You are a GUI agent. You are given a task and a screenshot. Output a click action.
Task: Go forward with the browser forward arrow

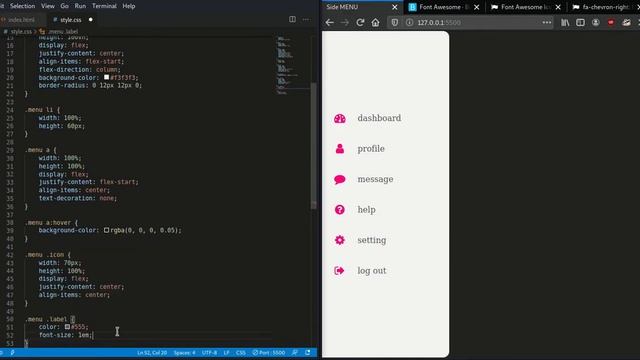coord(345,22)
